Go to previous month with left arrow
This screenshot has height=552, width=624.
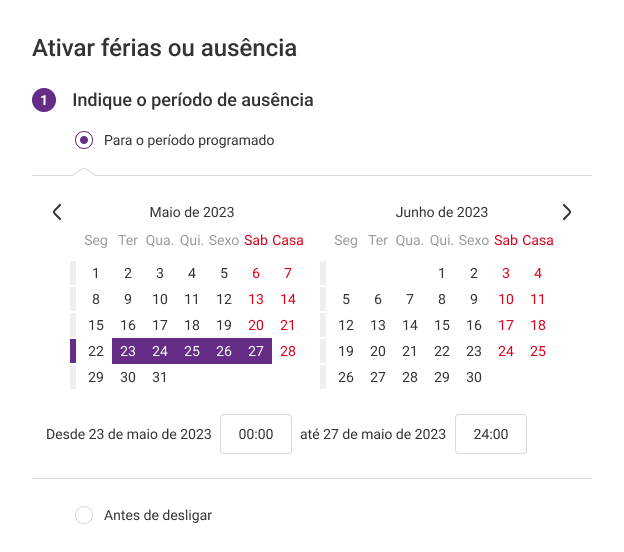tap(57, 212)
